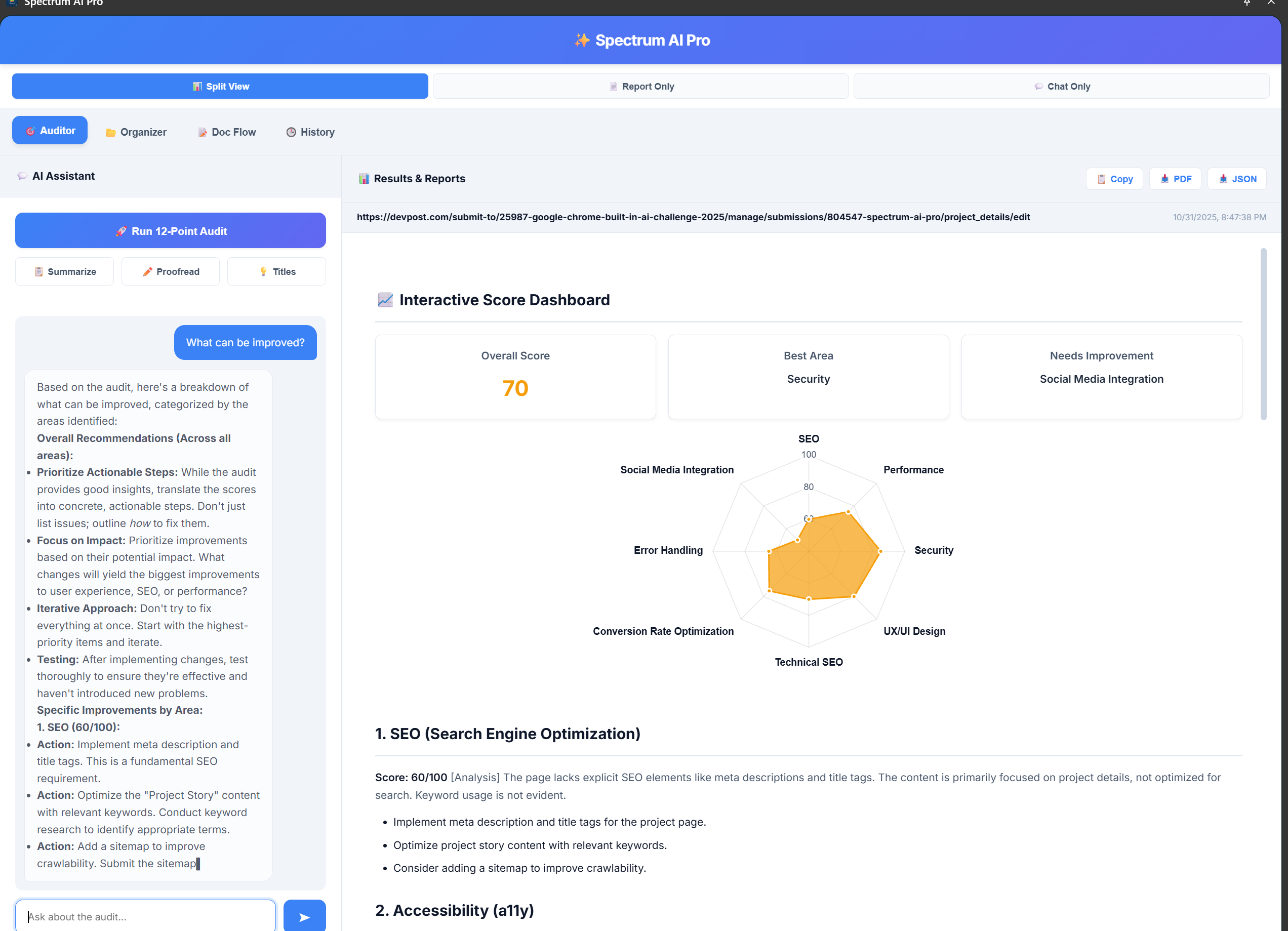Export results with JSON icon
The width and height of the screenshot is (1288, 931).
(x=1236, y=179)
